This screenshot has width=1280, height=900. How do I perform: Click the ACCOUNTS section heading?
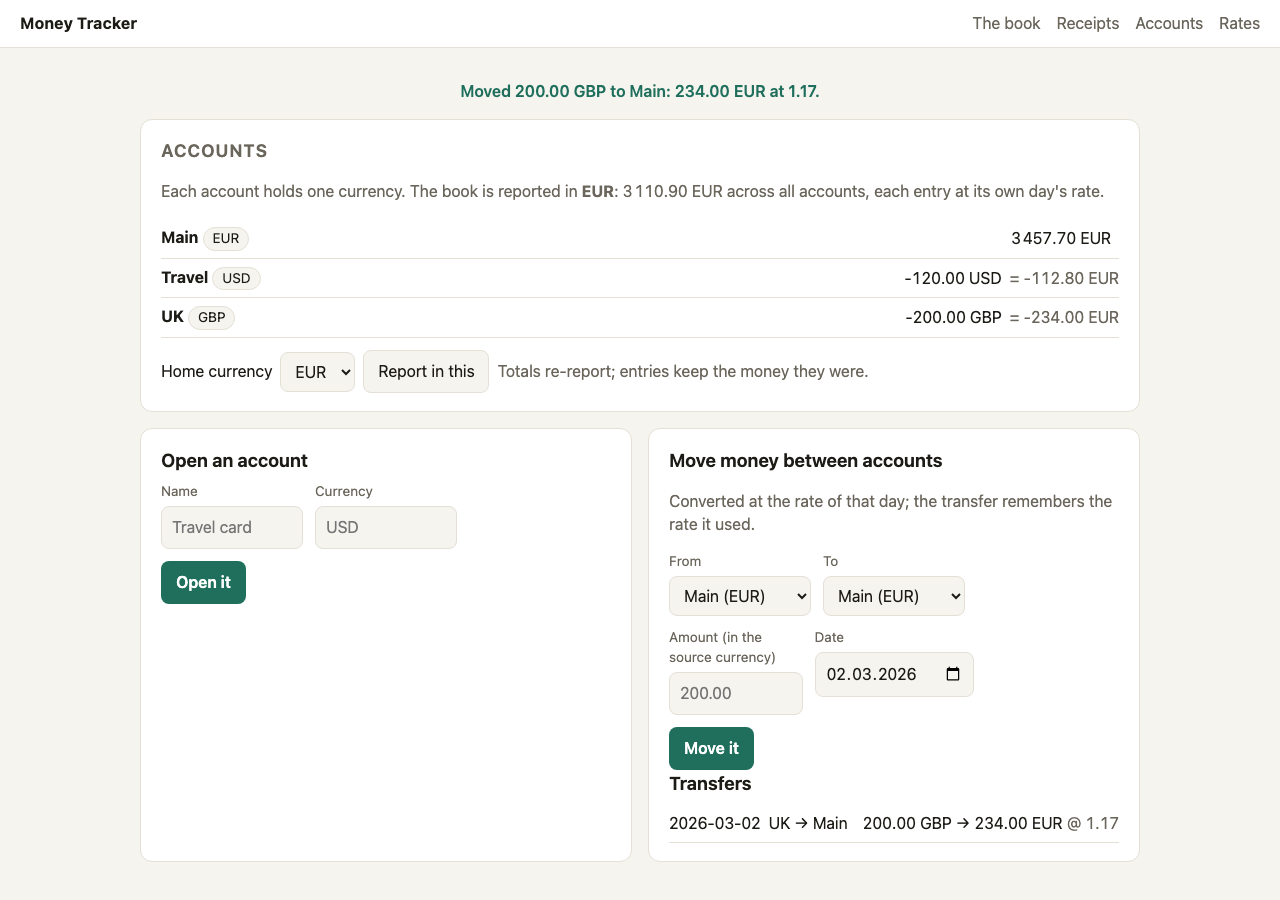[x=214, y=151]
